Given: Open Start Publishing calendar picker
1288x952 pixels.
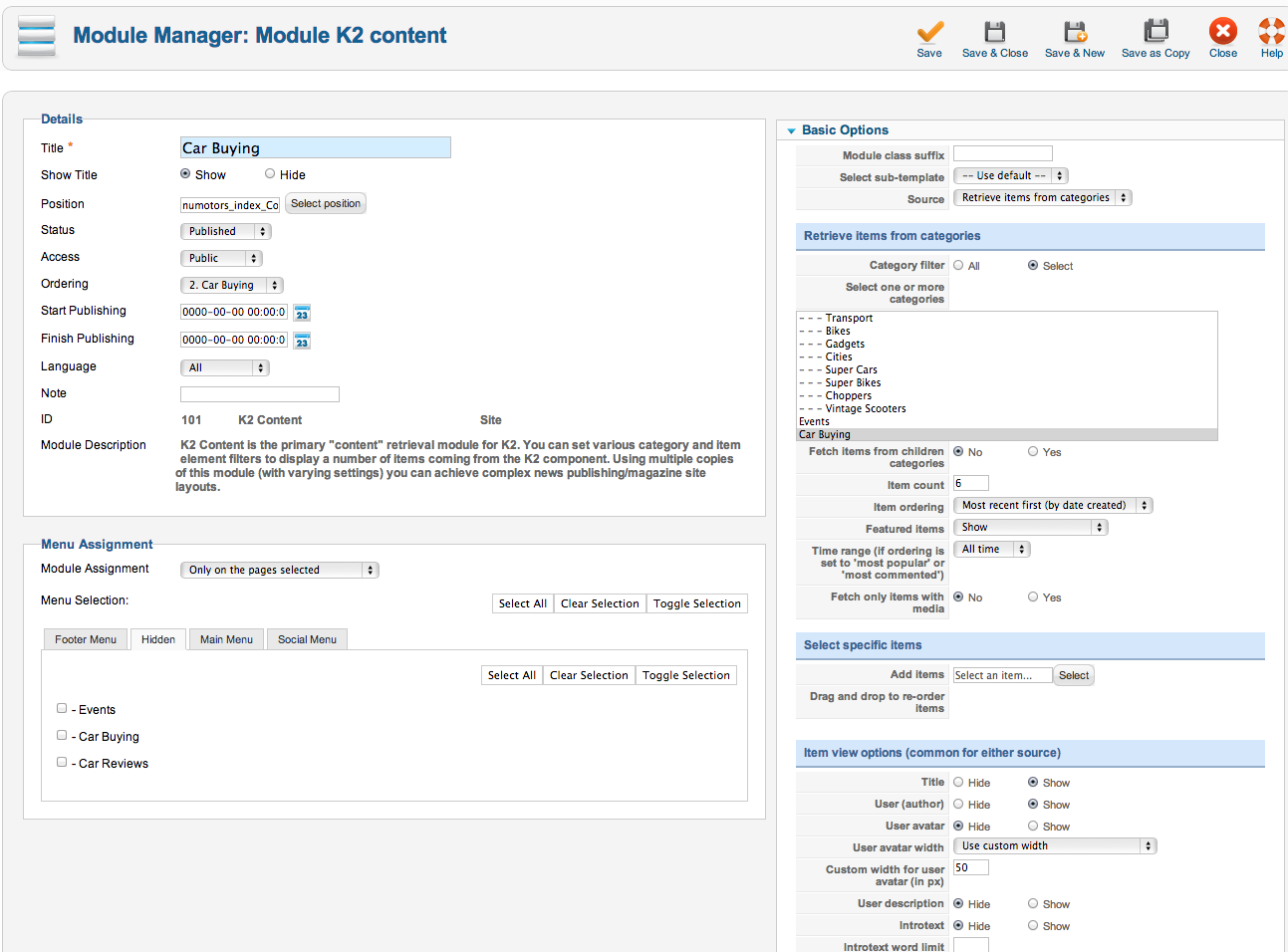Looking at the screenshot, I should tap(302, 313).
